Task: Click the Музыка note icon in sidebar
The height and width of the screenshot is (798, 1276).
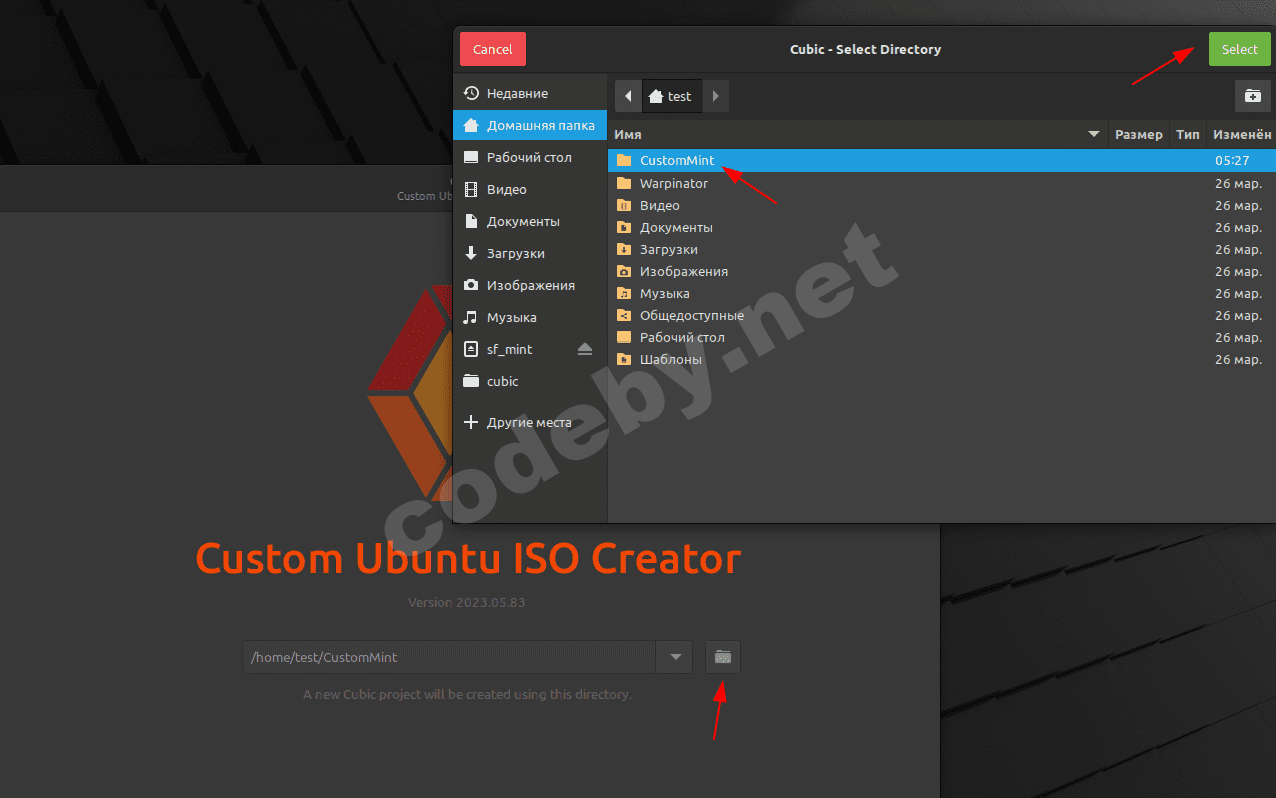Action: tap(471, 317)
